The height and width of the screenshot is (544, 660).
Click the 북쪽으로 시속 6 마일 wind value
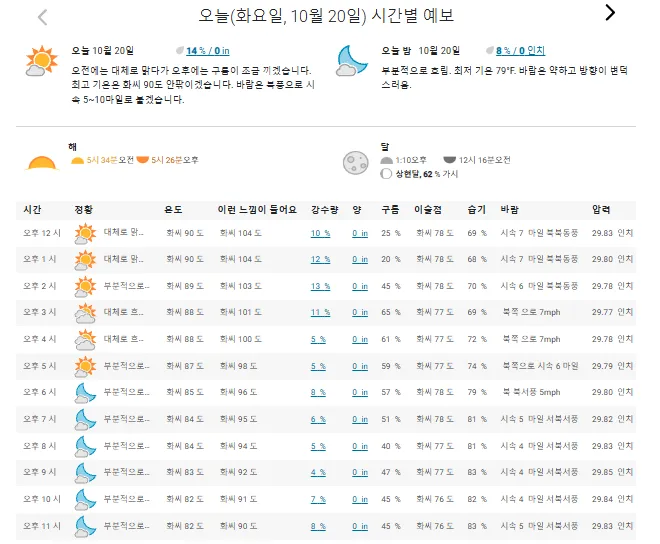(x=540, y=366)
